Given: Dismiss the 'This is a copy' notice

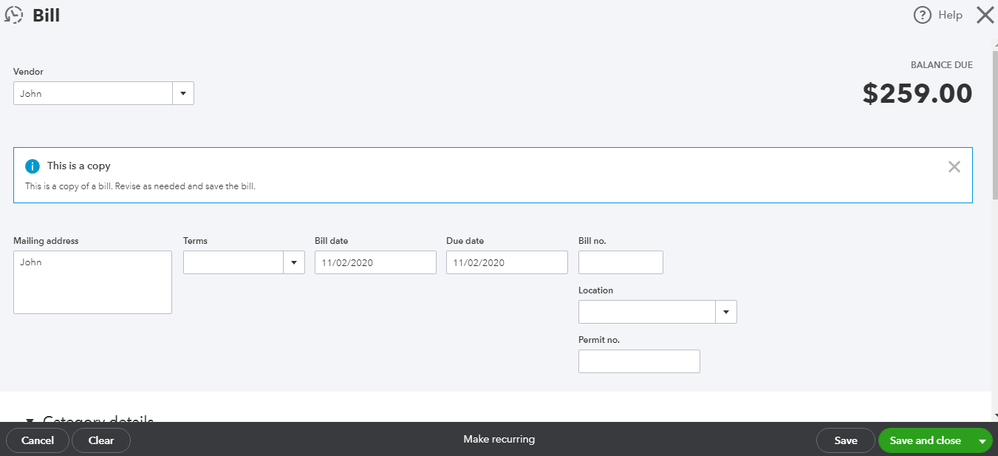Looking at the screenshot, I should click(954, 167).
